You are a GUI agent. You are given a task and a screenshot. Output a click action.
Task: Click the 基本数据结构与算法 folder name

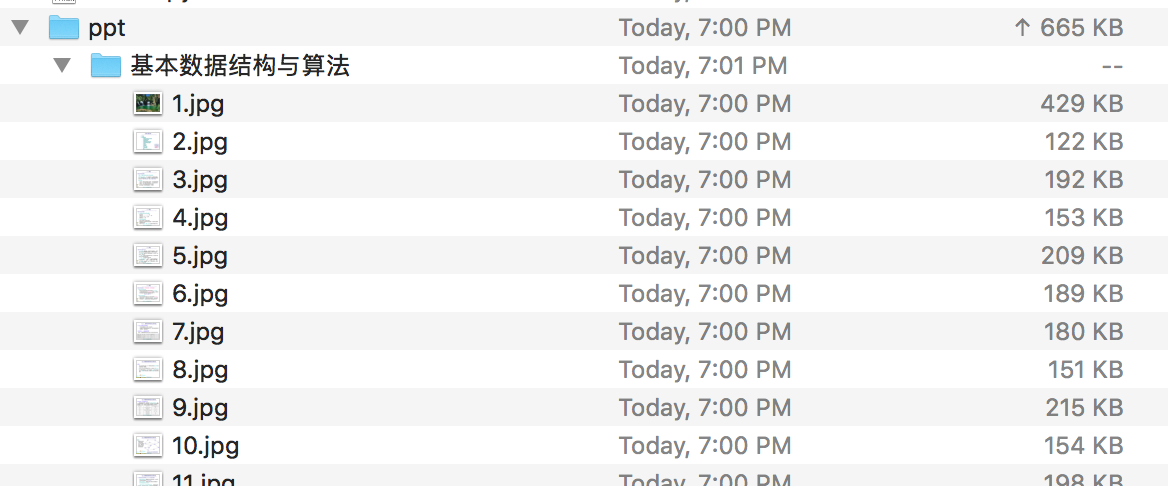click(240, 66)
